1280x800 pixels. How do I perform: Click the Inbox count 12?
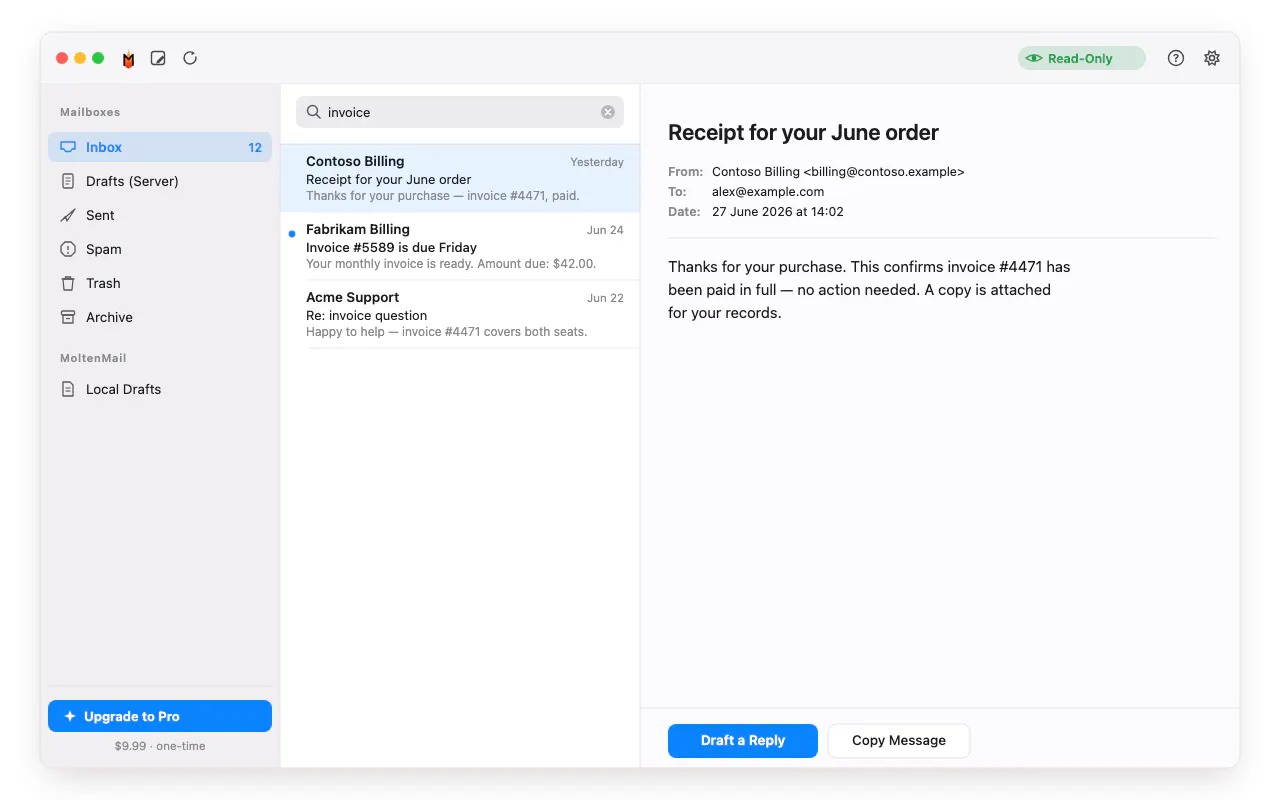click(x=255, y=147)
